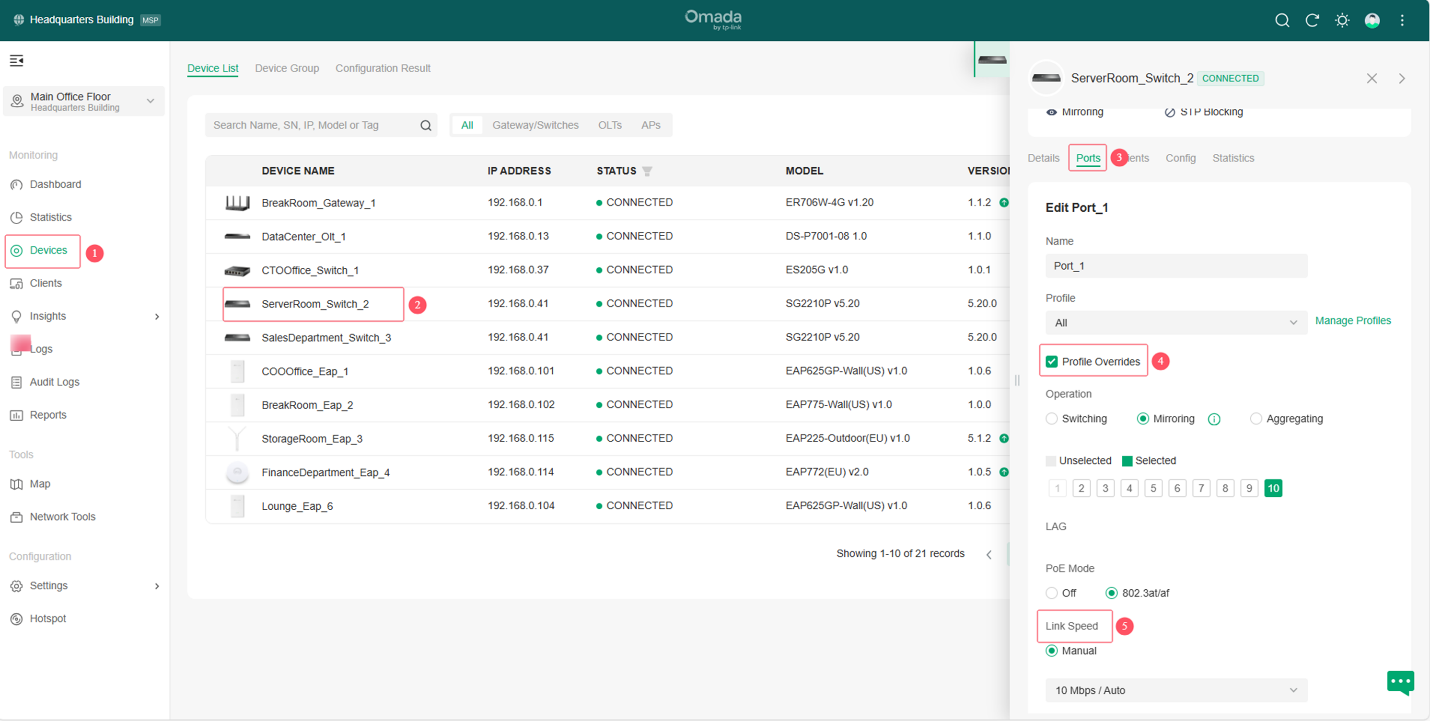Click the device search input field
Image resolution: width=1430 pixels, height=721 pixels.
click(x=312, y=125)
